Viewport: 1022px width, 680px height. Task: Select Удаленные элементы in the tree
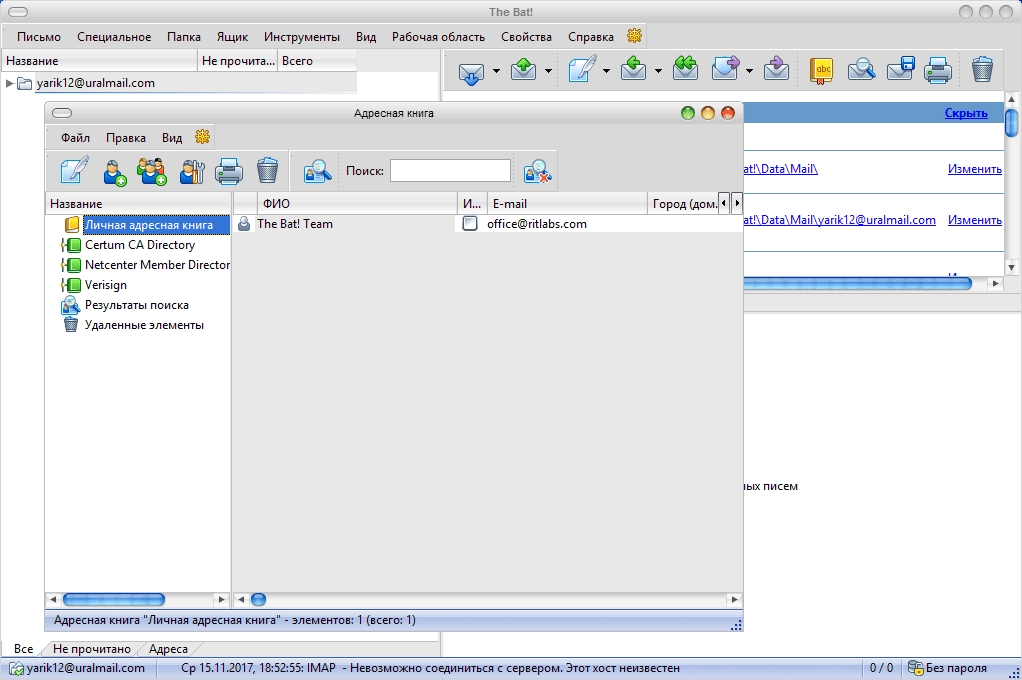(x=144, y=325)
